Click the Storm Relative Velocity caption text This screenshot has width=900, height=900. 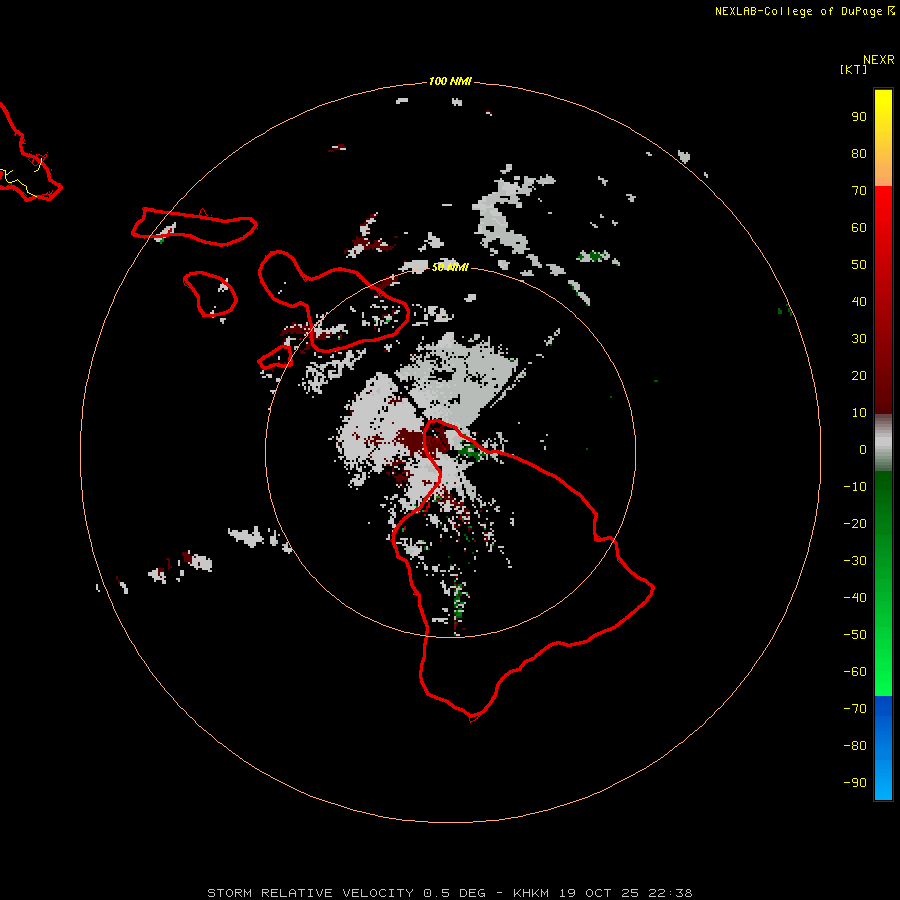(x=450, y=893)
